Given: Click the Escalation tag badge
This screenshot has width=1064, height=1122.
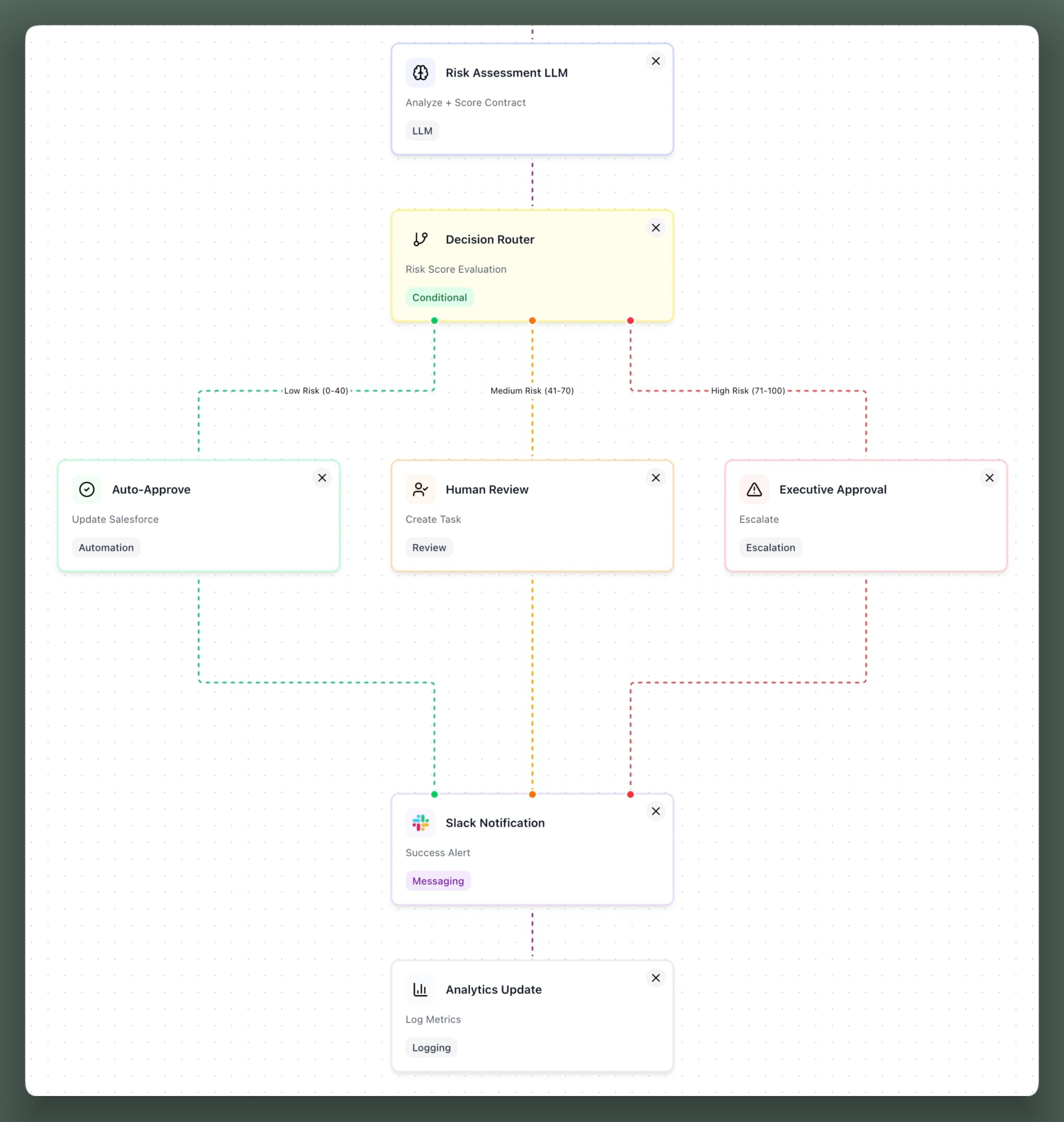Looking at the screenshot, I should tap(770, 547).
